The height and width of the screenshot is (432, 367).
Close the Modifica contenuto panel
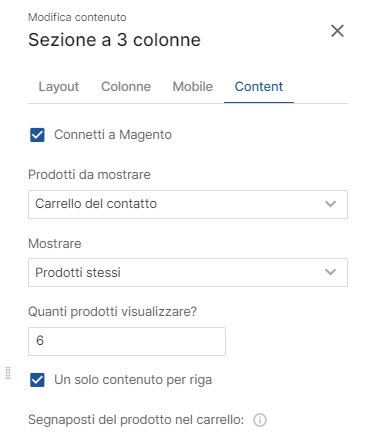(x=337, y=31)
